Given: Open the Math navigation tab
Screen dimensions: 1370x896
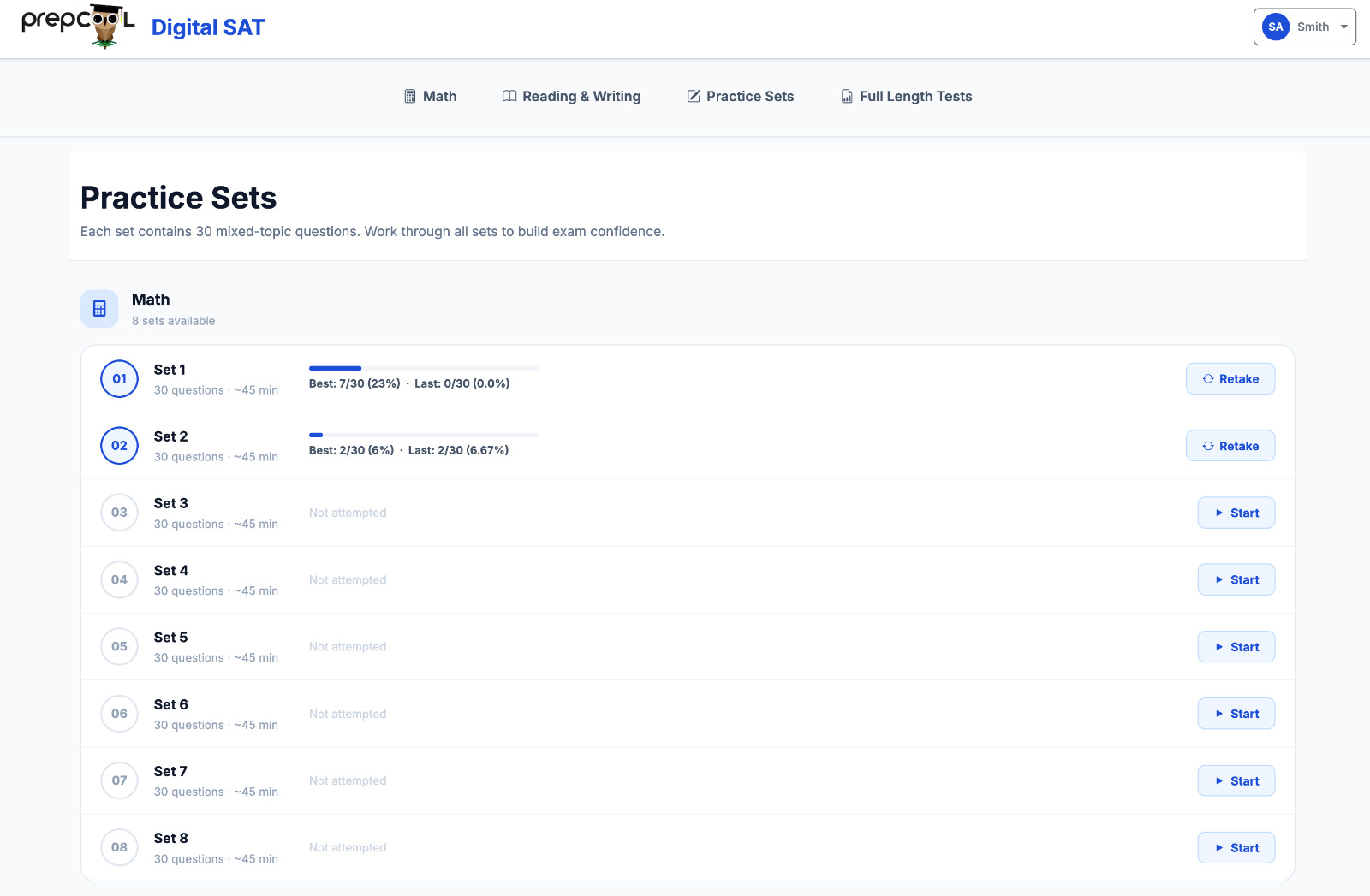Looking at the screenshot, I should pyautogui.click(x=431, y=97).
